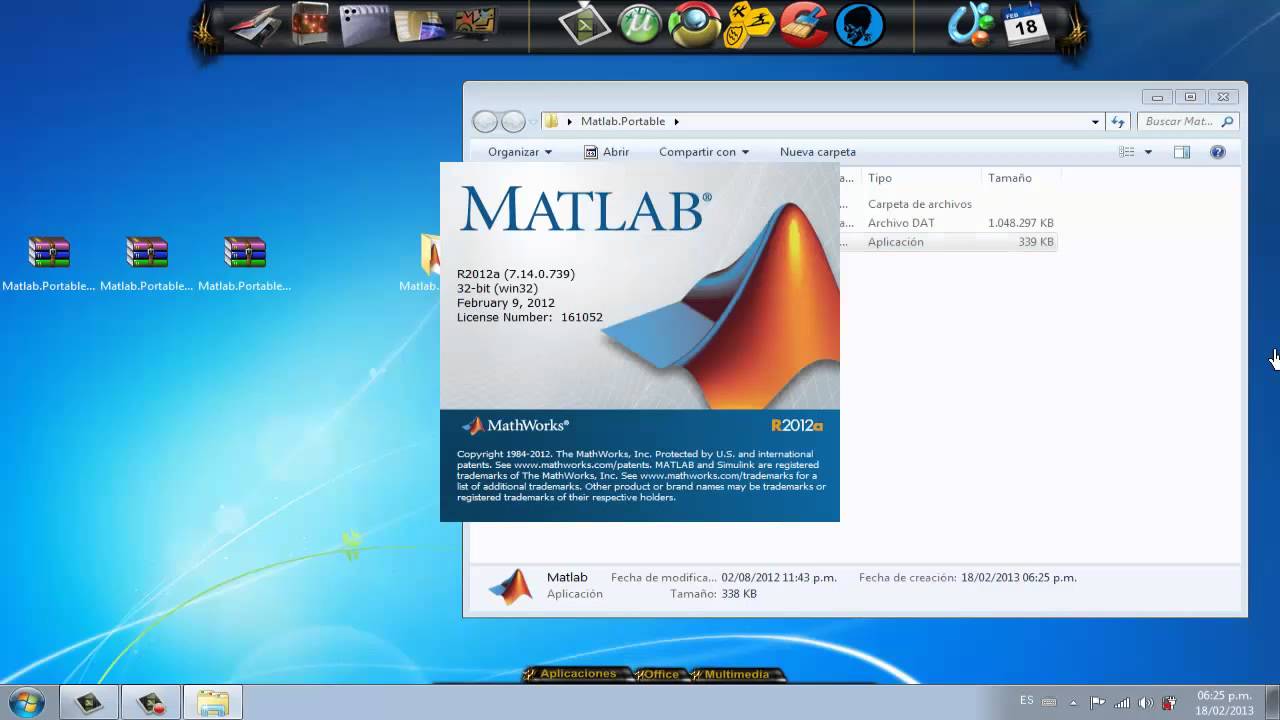Open the network signal tray icon
The image size is (1280, 720).
(1121, 703)
